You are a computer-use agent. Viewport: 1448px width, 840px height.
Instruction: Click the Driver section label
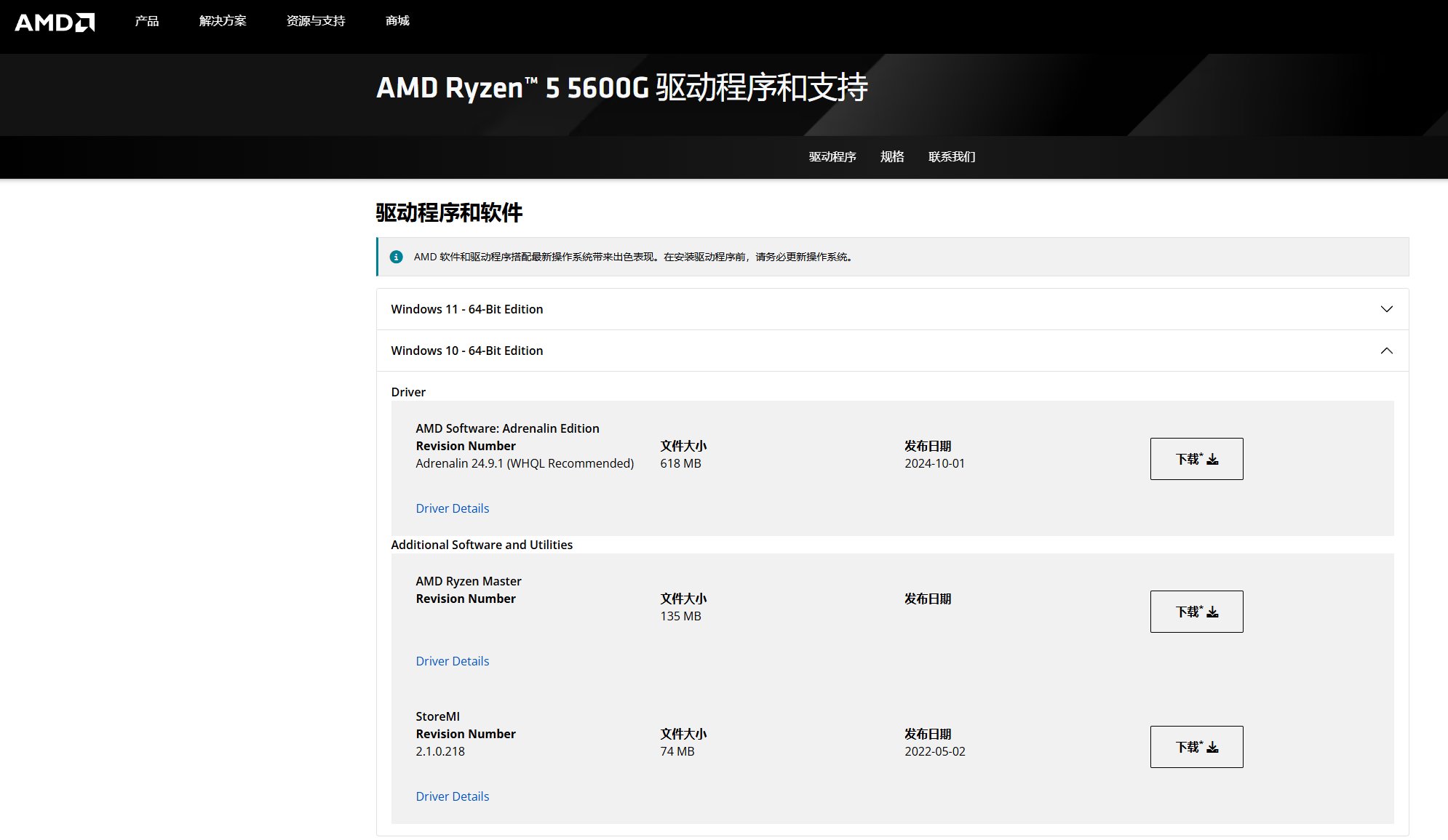tap(408, 392)
